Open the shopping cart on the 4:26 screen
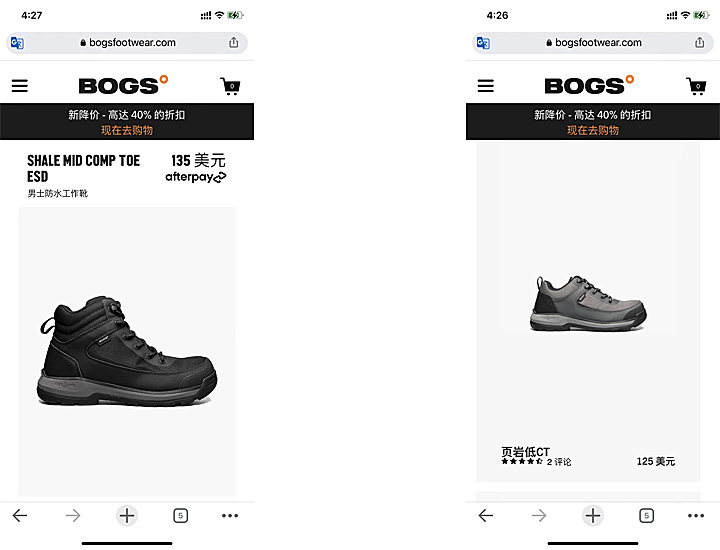This screenshot has width=720, height=550. (696, 86)
